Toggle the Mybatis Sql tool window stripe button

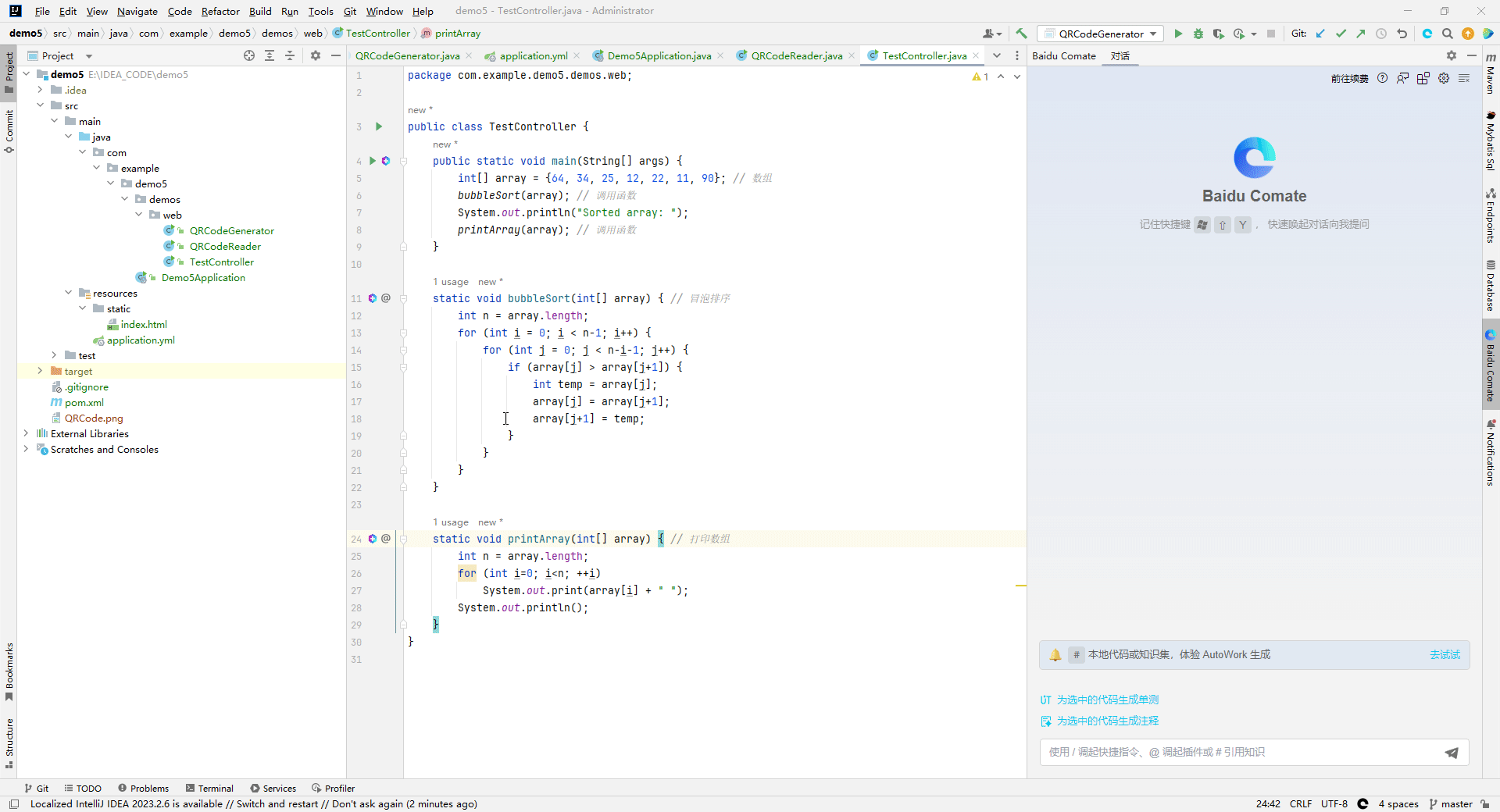pos(1491,141)
